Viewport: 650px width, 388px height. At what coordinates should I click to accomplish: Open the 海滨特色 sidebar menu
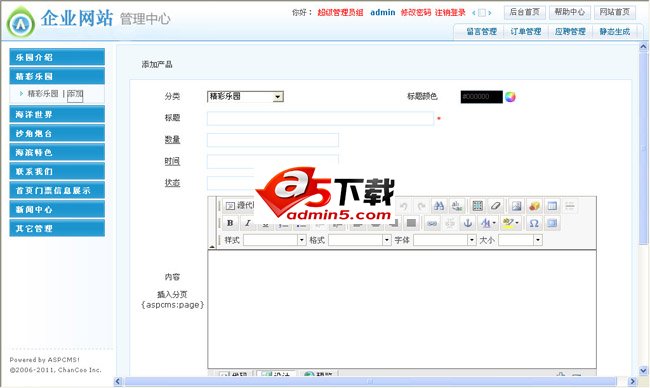tap(57, 153)
